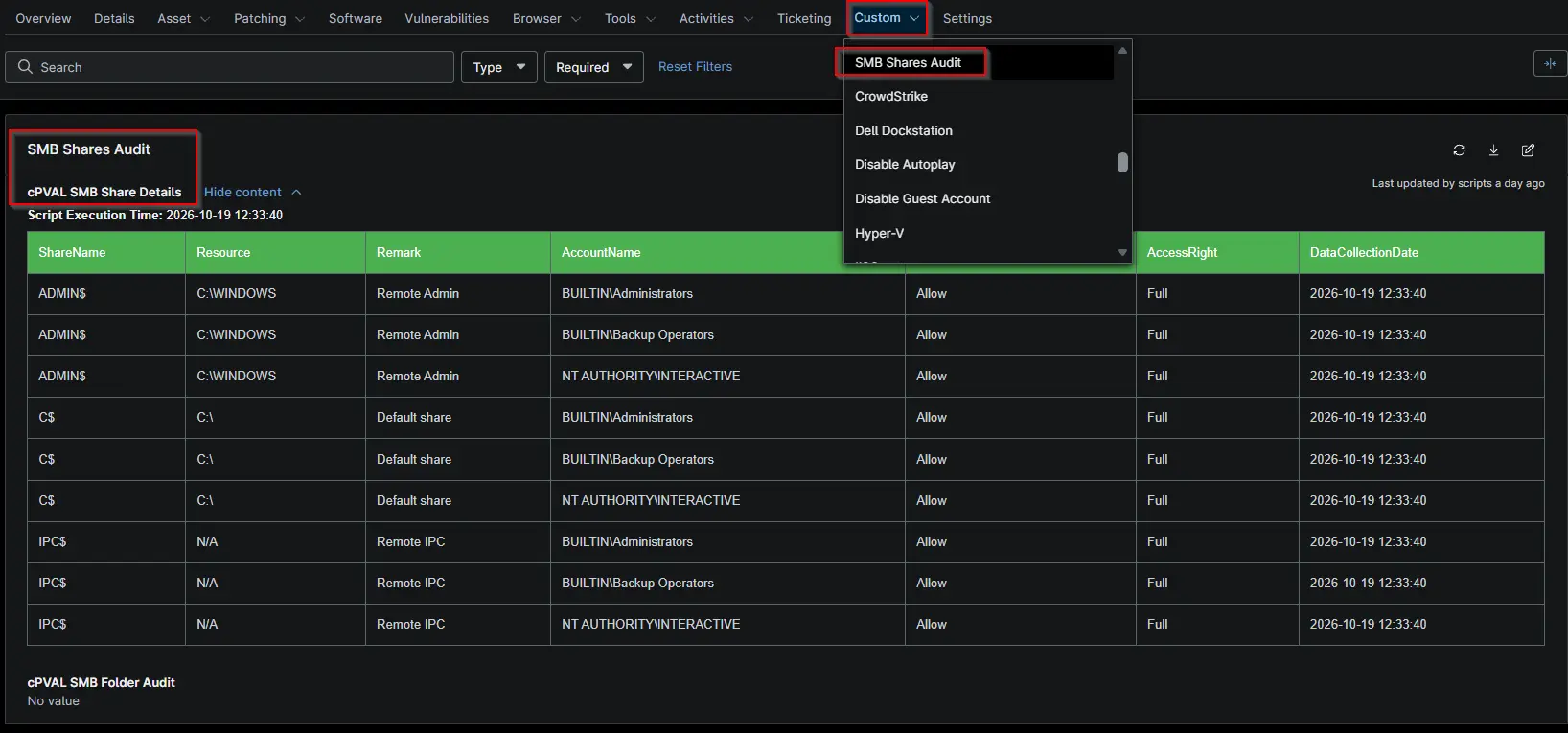Expand the Tools tab dropdown
This screenshot has width=1568, height=733.
pyautogui.click(x=651, y=19)
